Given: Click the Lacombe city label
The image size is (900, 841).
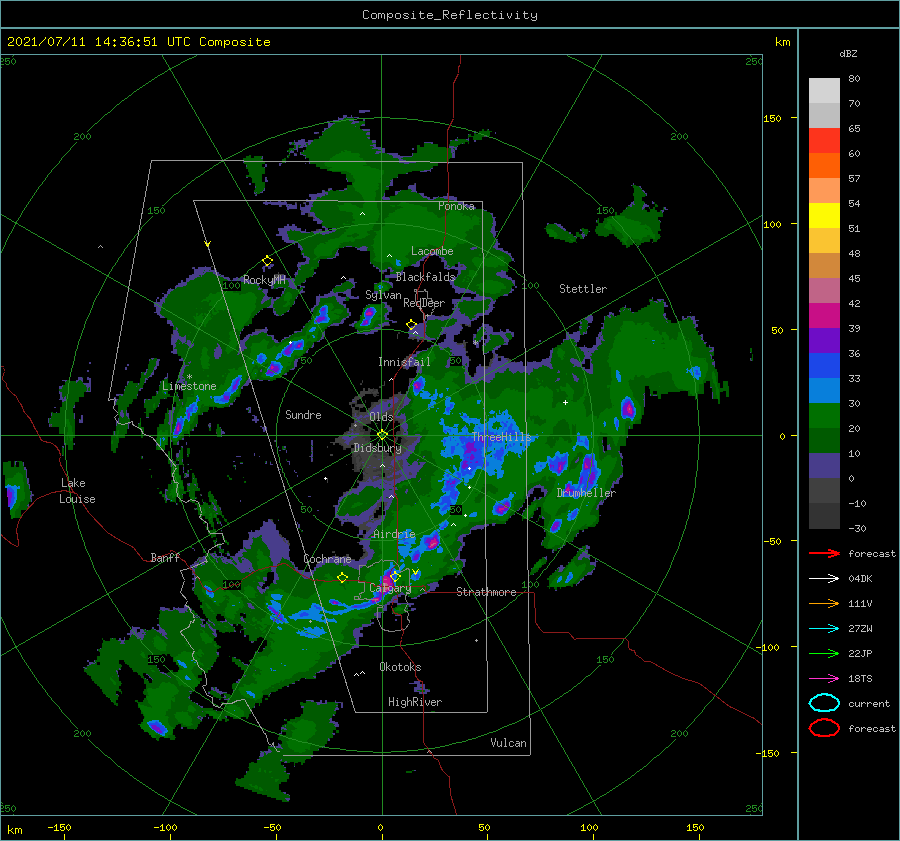Looking at the screenshot, I should [432, 251].
